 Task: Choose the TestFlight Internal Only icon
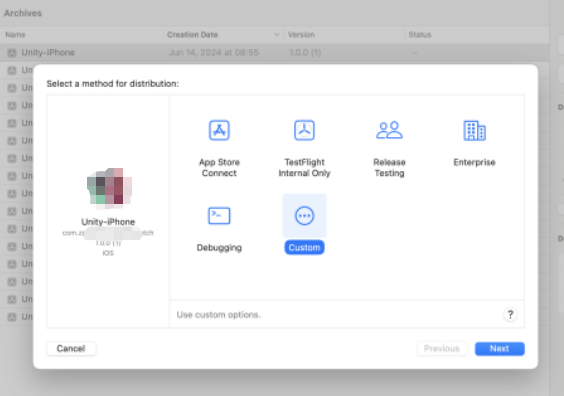(x=304, y=130)
